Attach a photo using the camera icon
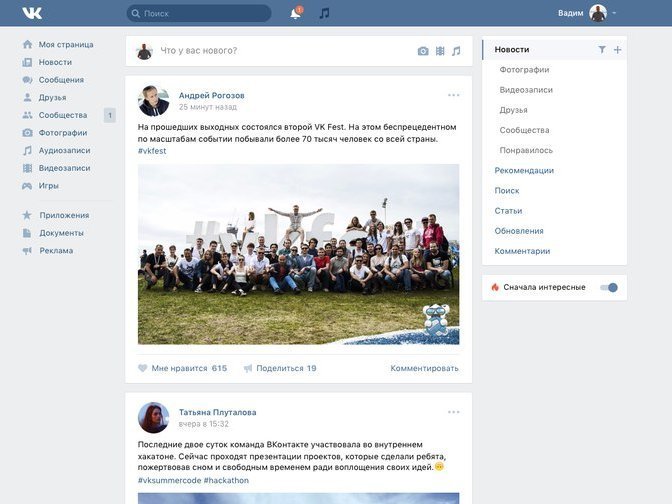Screen dimensions: 672x504 [x=423, y=51]
